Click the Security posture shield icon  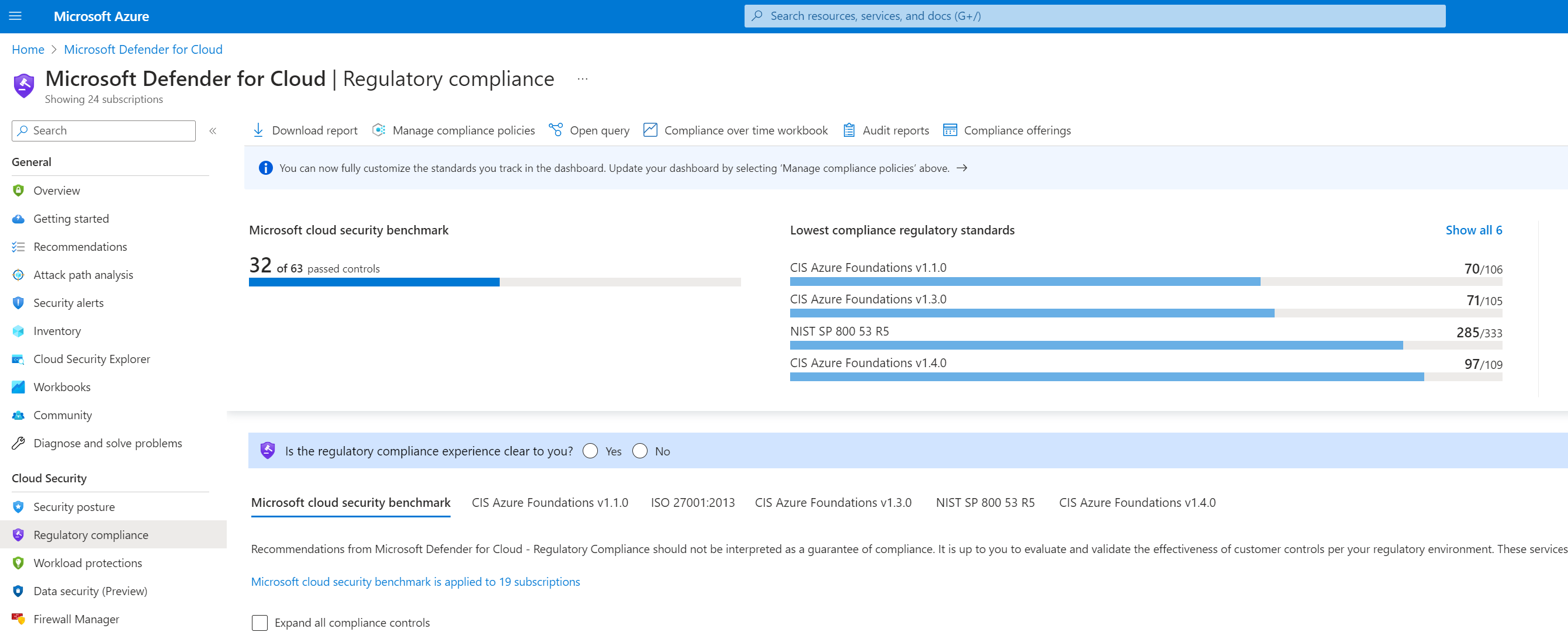pos(18,507)
